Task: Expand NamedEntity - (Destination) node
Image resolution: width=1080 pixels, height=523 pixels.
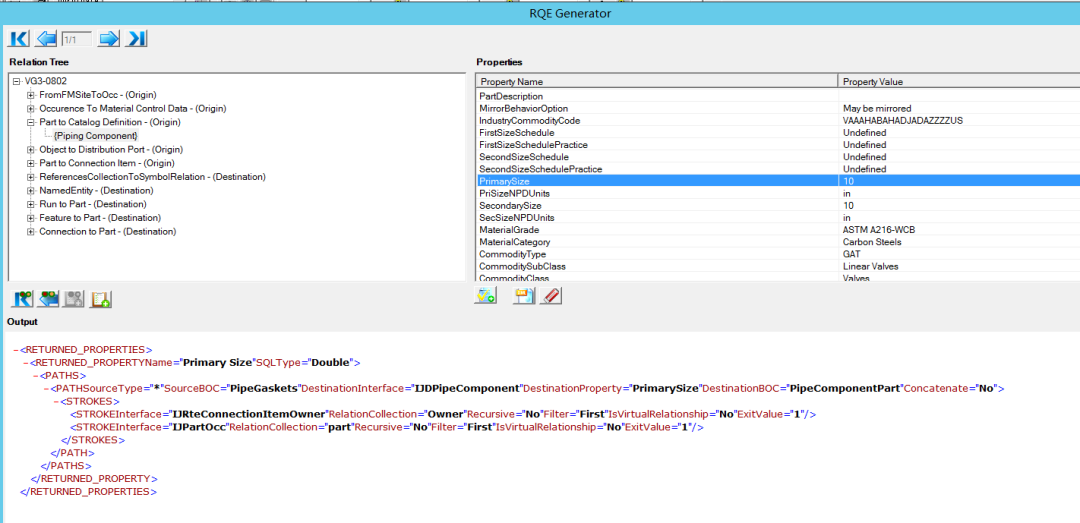Action: tap(30, 191)
